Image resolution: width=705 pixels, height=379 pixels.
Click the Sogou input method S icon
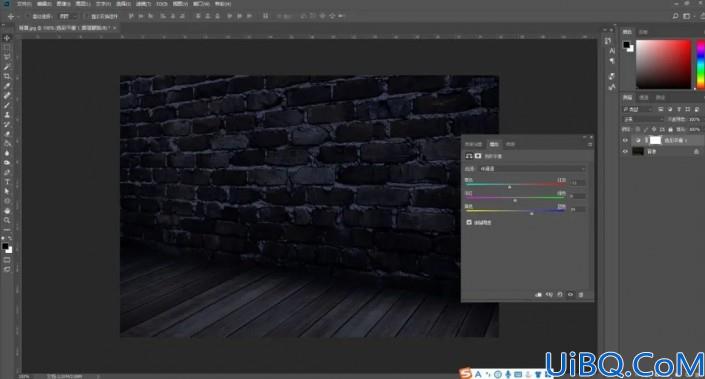[x=466, y=373]
